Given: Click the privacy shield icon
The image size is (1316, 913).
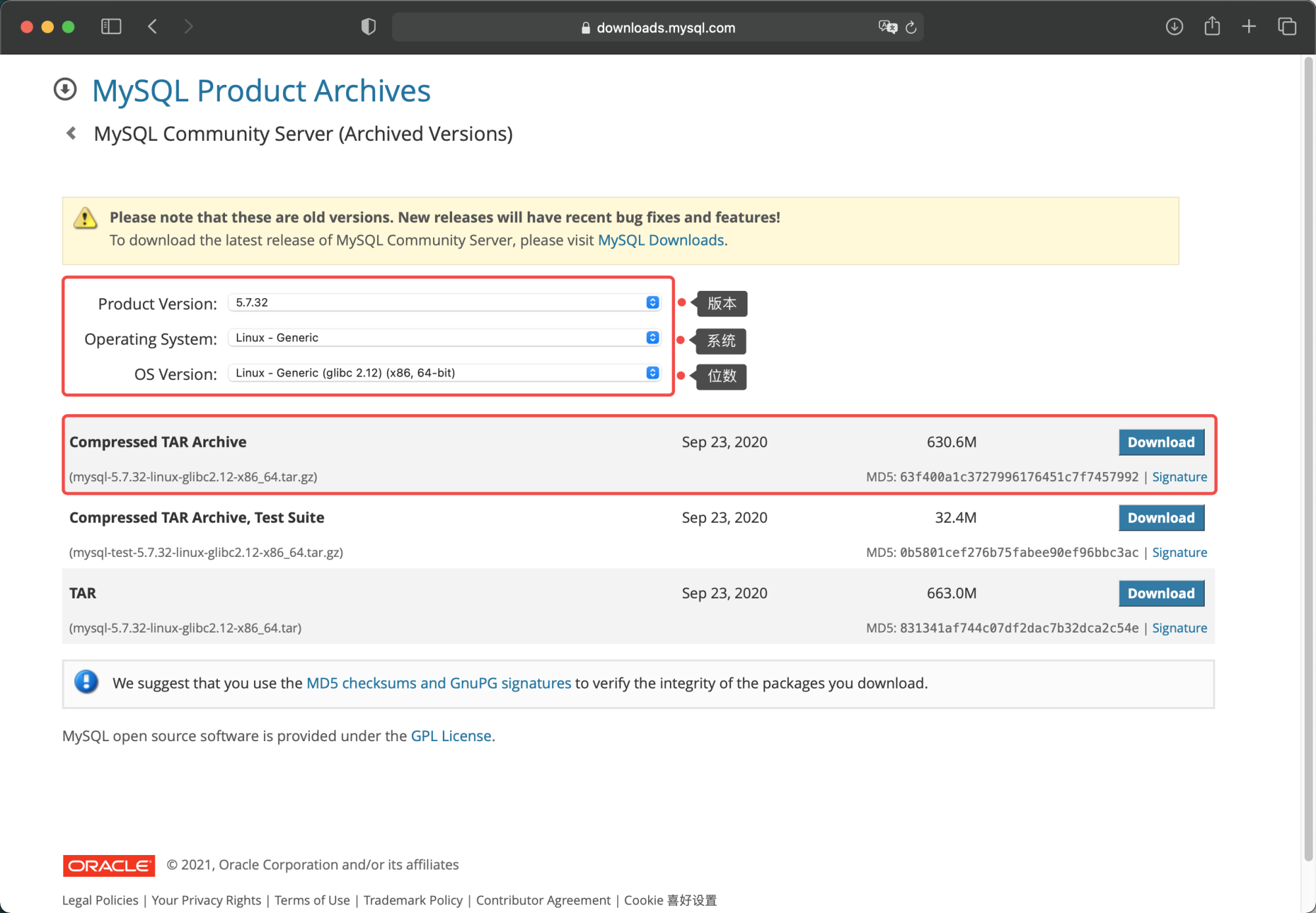Looking at the screenshot, I should pos(368,27).
